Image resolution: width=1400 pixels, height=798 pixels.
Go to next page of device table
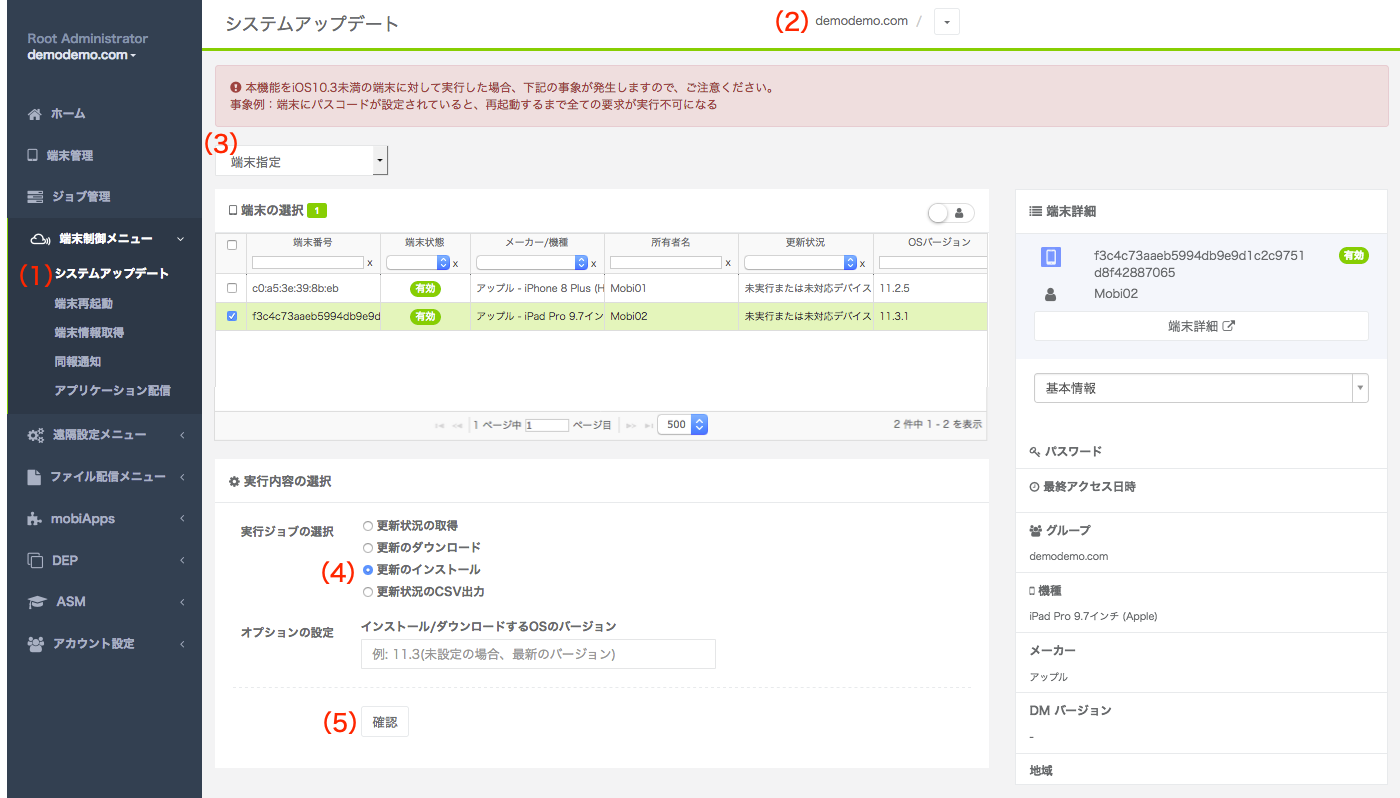631,425
